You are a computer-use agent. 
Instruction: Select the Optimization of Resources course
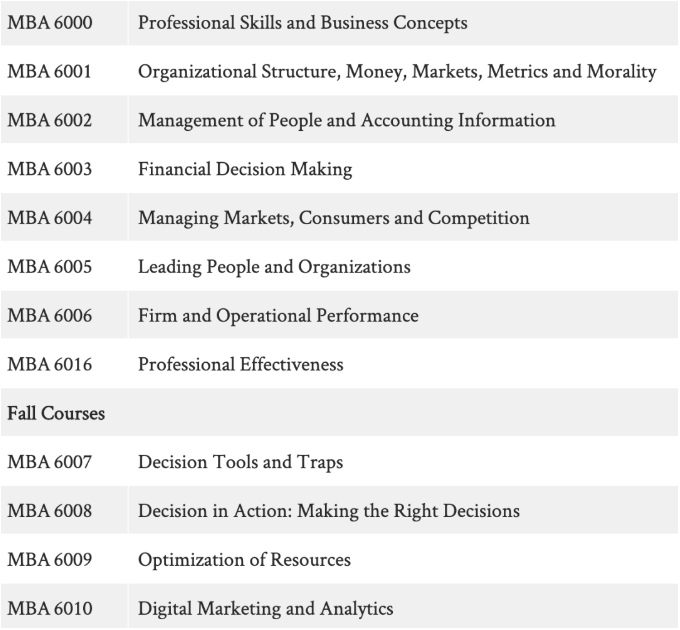tap(244, 559)
